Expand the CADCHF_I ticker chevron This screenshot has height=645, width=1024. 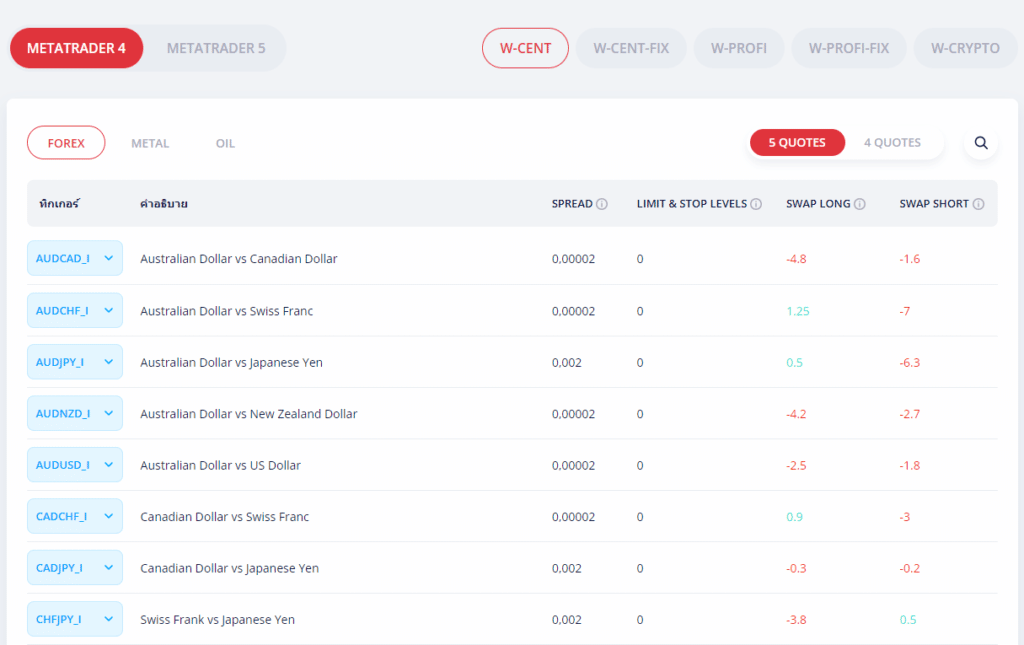tap(108, 516)
